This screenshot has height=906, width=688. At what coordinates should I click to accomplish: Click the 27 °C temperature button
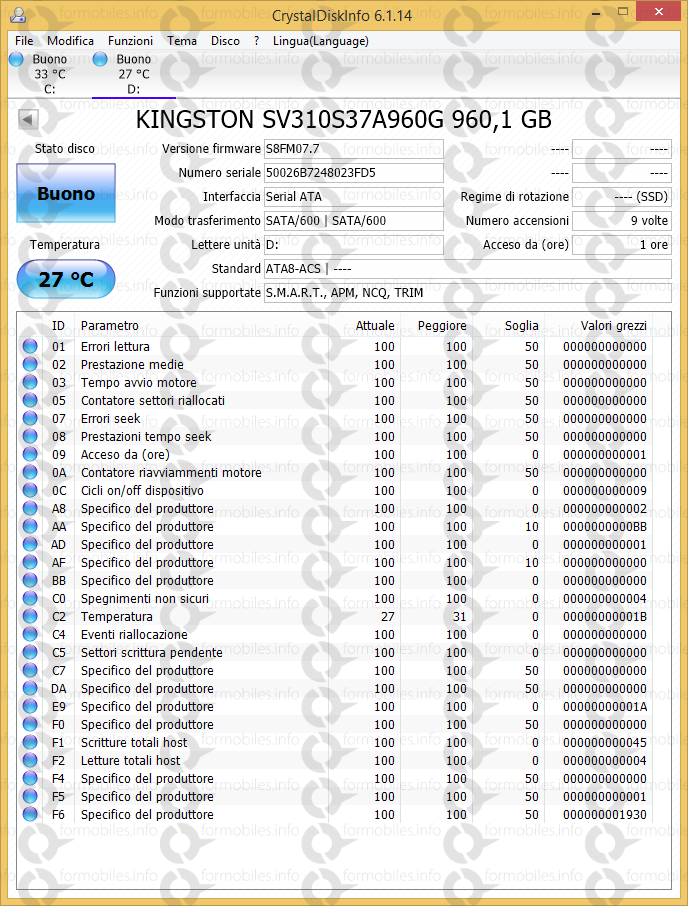pyautogui.click(x=66, y=279)
